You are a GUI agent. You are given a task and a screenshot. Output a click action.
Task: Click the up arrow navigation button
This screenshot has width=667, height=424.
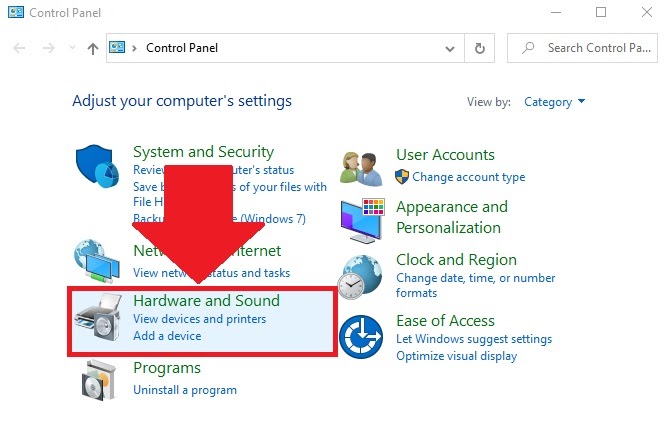coord(93,48)
